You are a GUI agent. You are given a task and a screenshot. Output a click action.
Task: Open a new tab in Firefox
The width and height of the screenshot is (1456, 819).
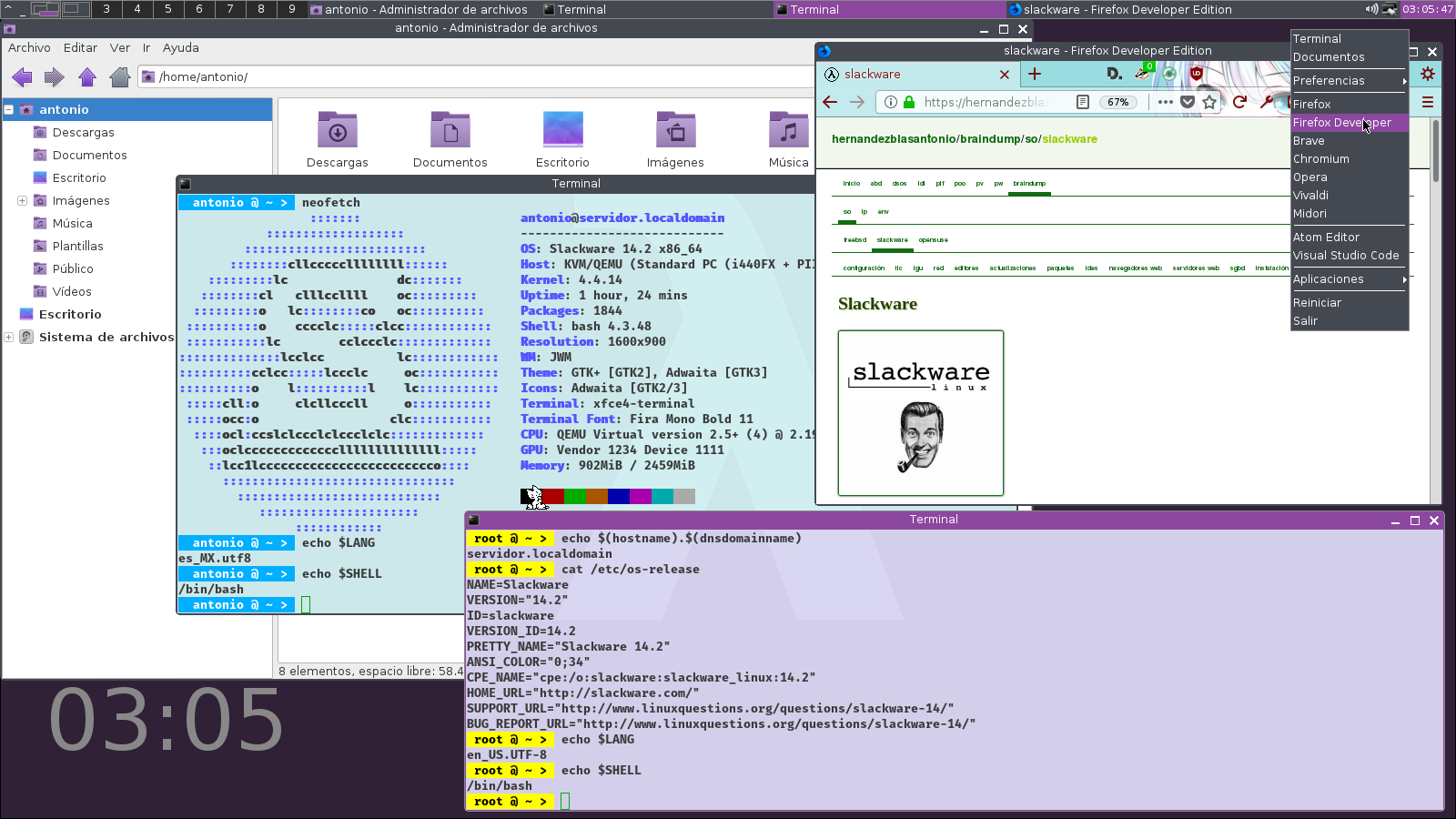pyautogui.click(x=1035, y=75)
